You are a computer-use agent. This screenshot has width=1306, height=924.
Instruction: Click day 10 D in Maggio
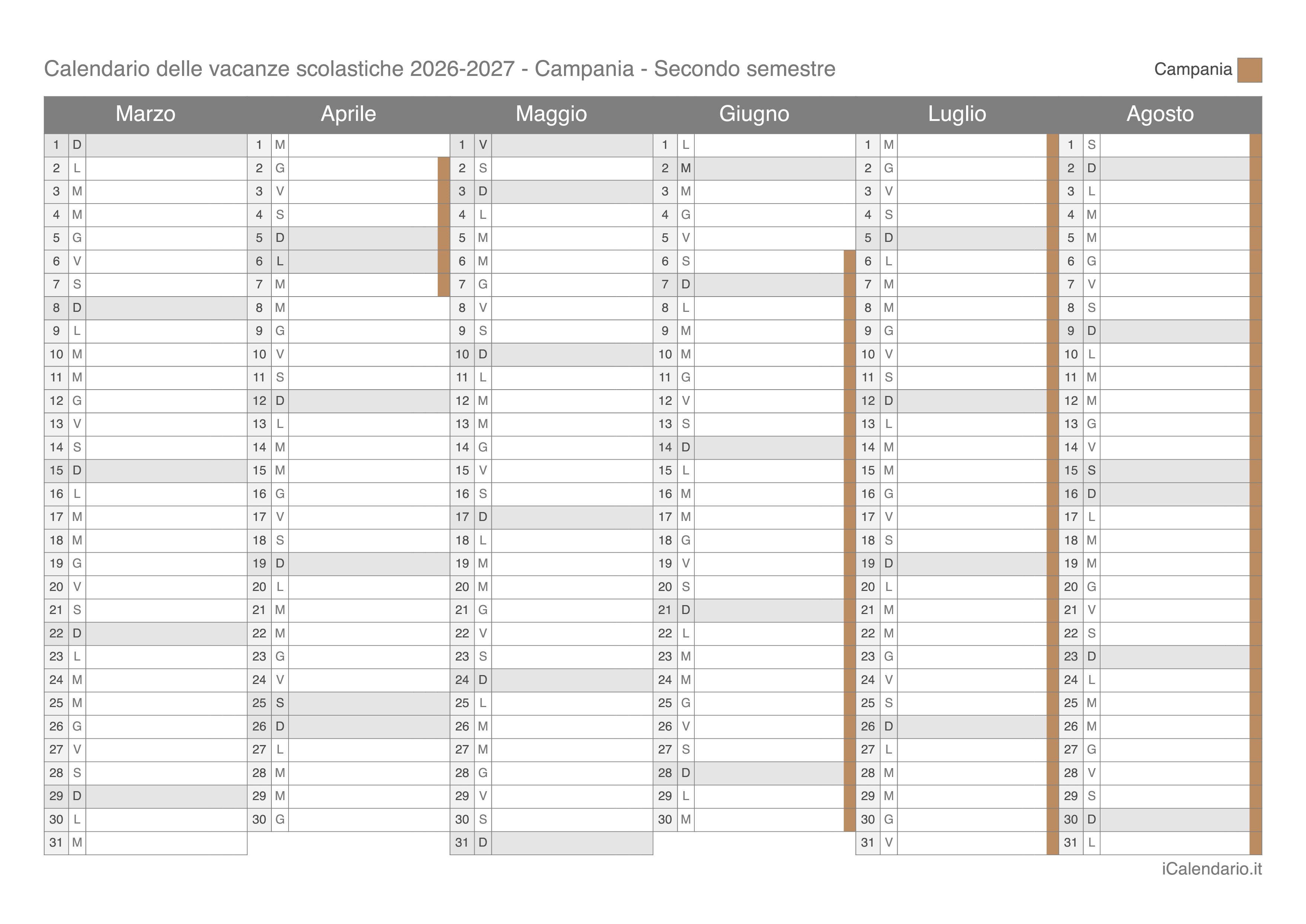coord(551,355)
